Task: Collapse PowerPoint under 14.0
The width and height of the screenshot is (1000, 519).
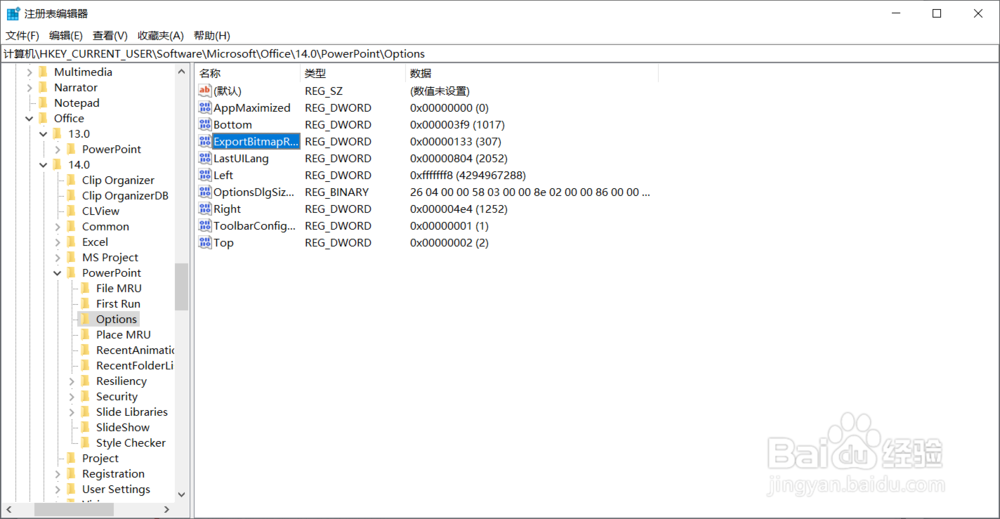Action: (57, 273)
